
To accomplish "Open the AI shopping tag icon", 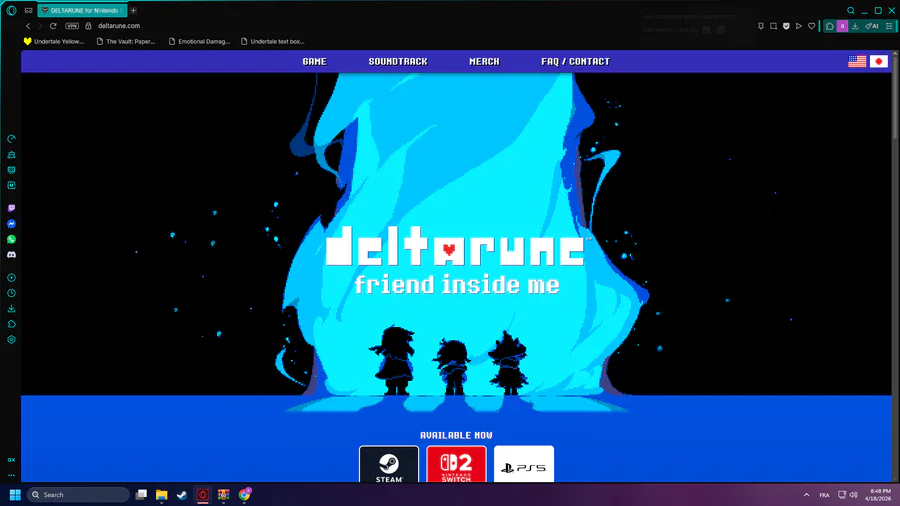I will click(872, 26).
